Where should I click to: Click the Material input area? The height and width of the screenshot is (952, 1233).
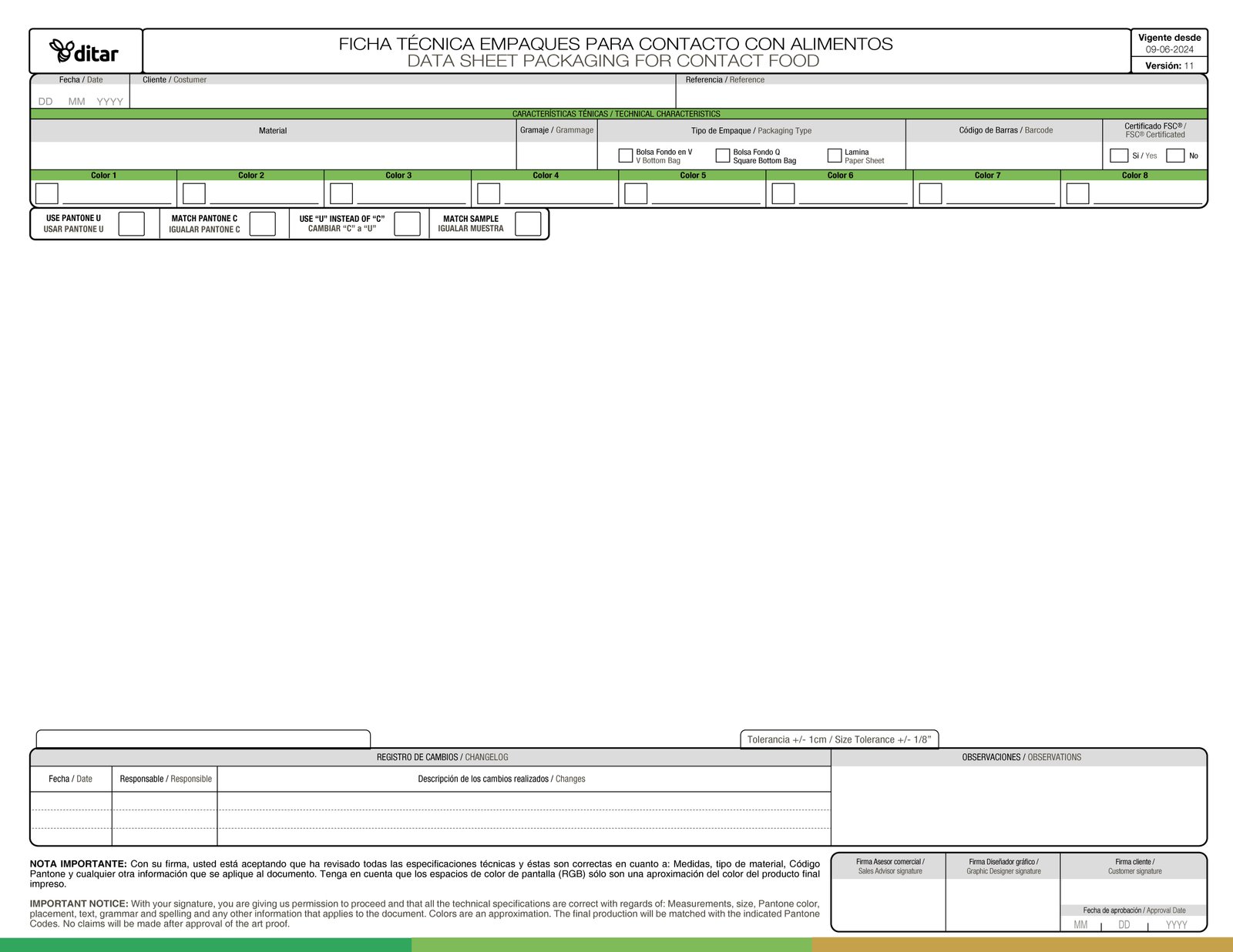point(273,156)
